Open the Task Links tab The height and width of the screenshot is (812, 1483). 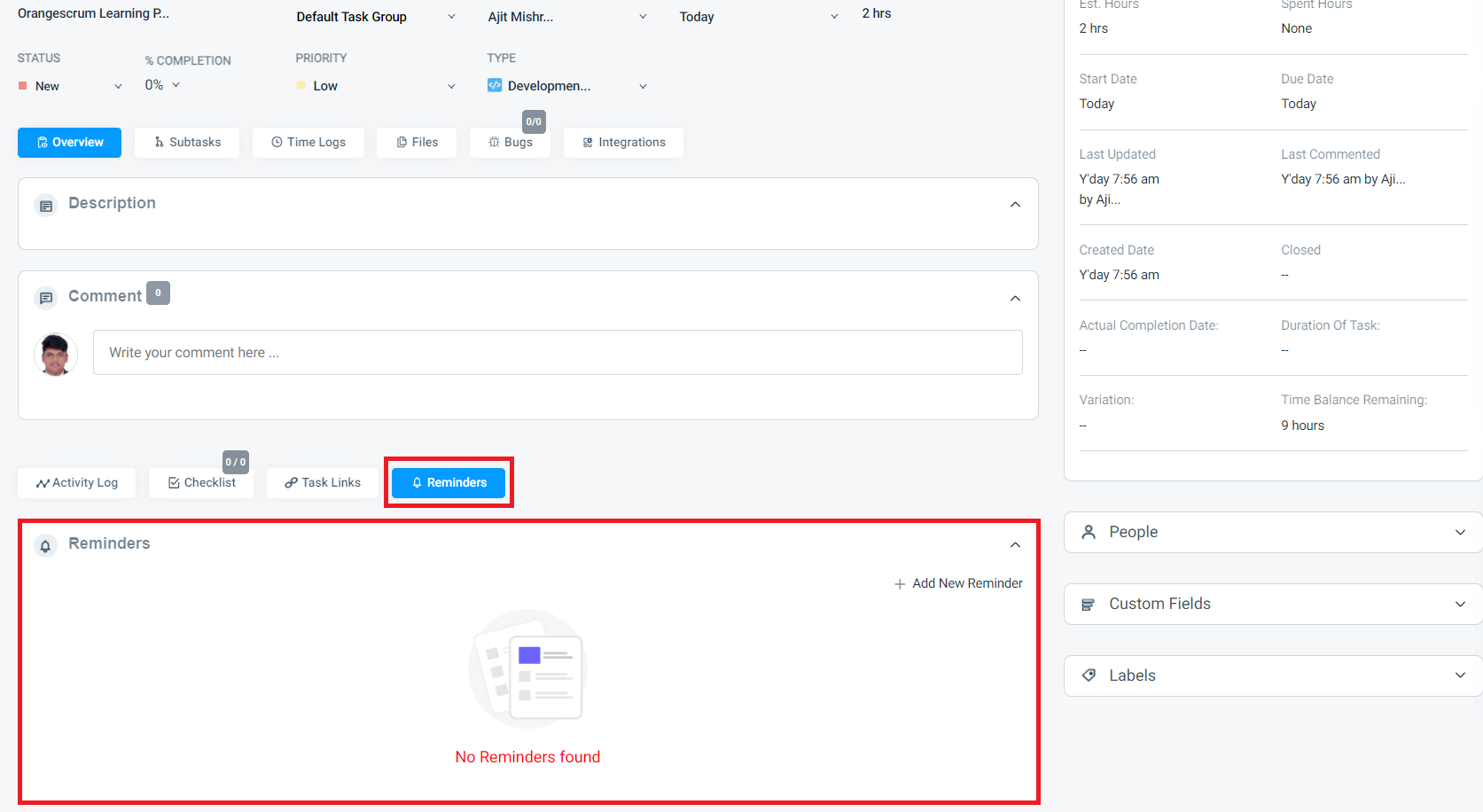(323, 482)
